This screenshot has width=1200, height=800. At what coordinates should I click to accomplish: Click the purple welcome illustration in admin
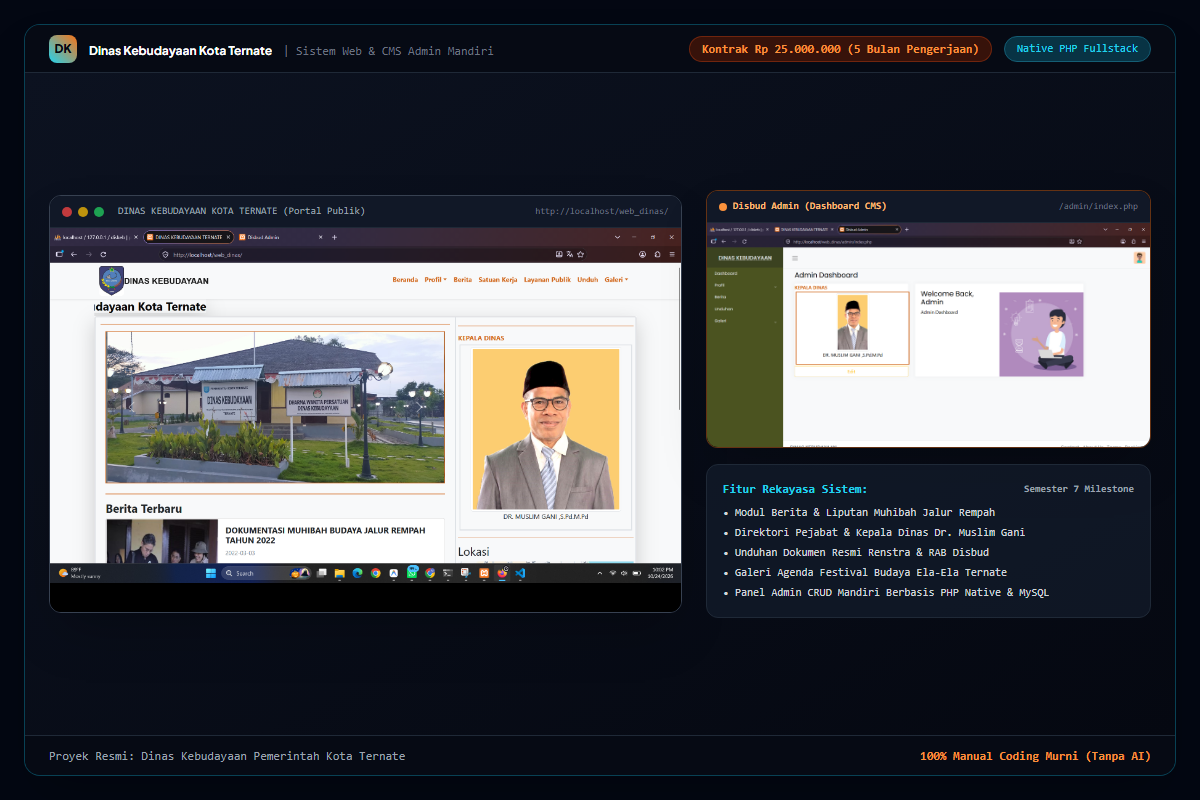click(1041, 334)
